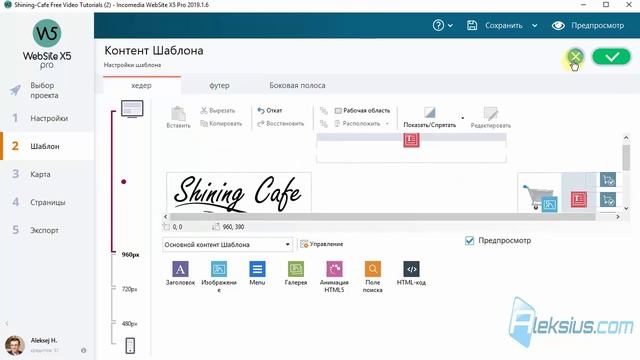This screenshot has width=640, height=360.
Task: Select the Menu object icon
Action: 257,269
